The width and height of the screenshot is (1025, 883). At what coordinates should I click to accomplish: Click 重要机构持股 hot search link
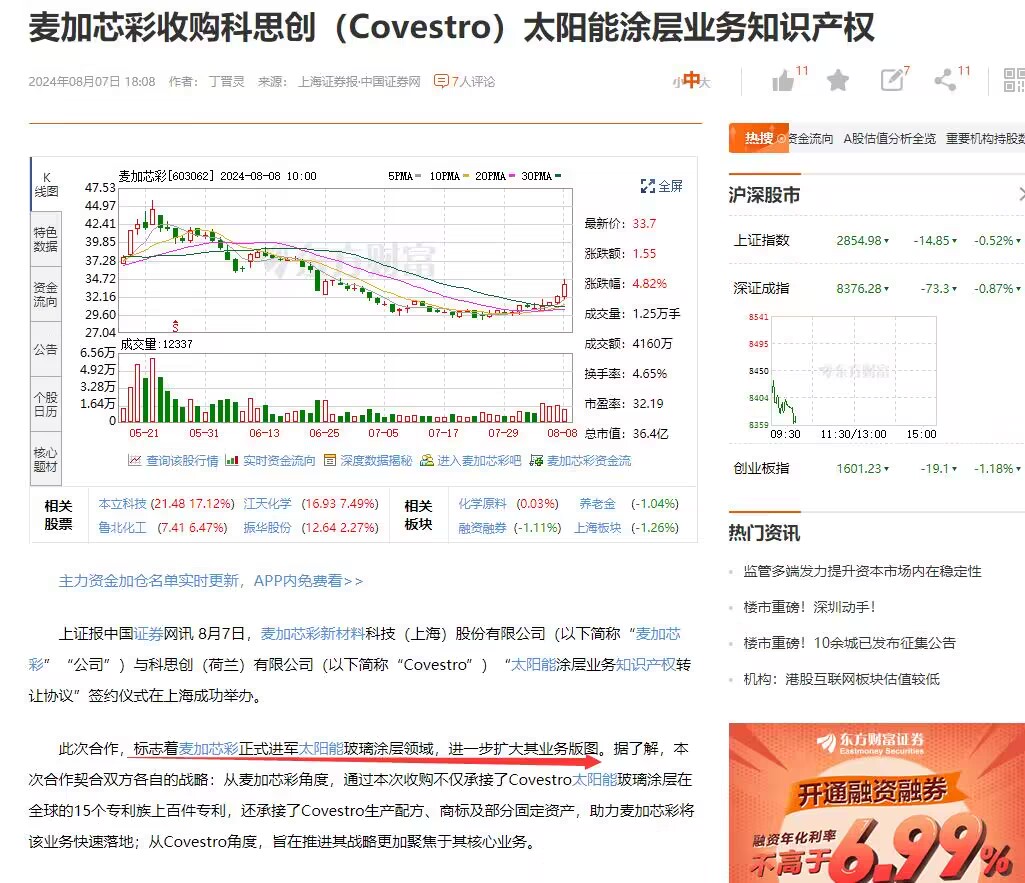(x=985, y=139)
